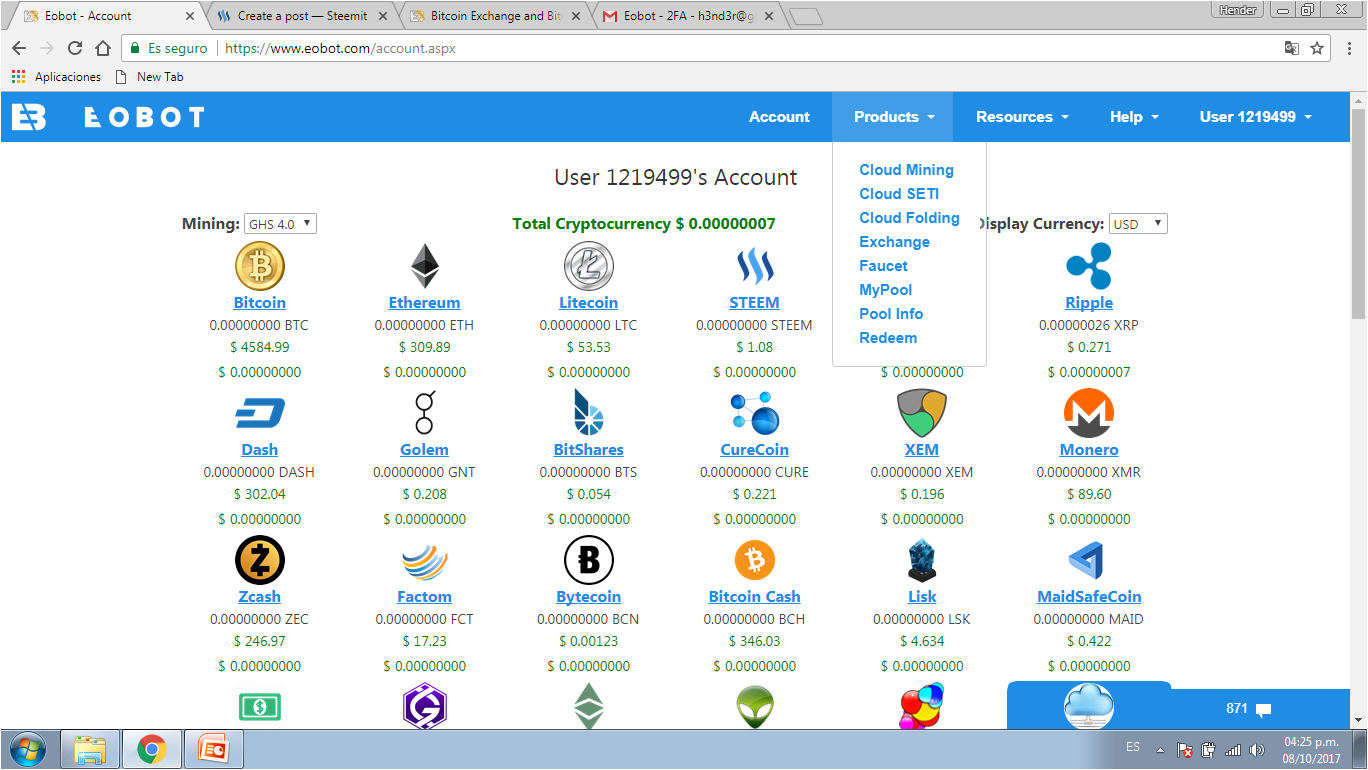Open the Windows Start menu
This screenshot has height=770, width=1368.
pyautogui.click(x=27, y=749)
